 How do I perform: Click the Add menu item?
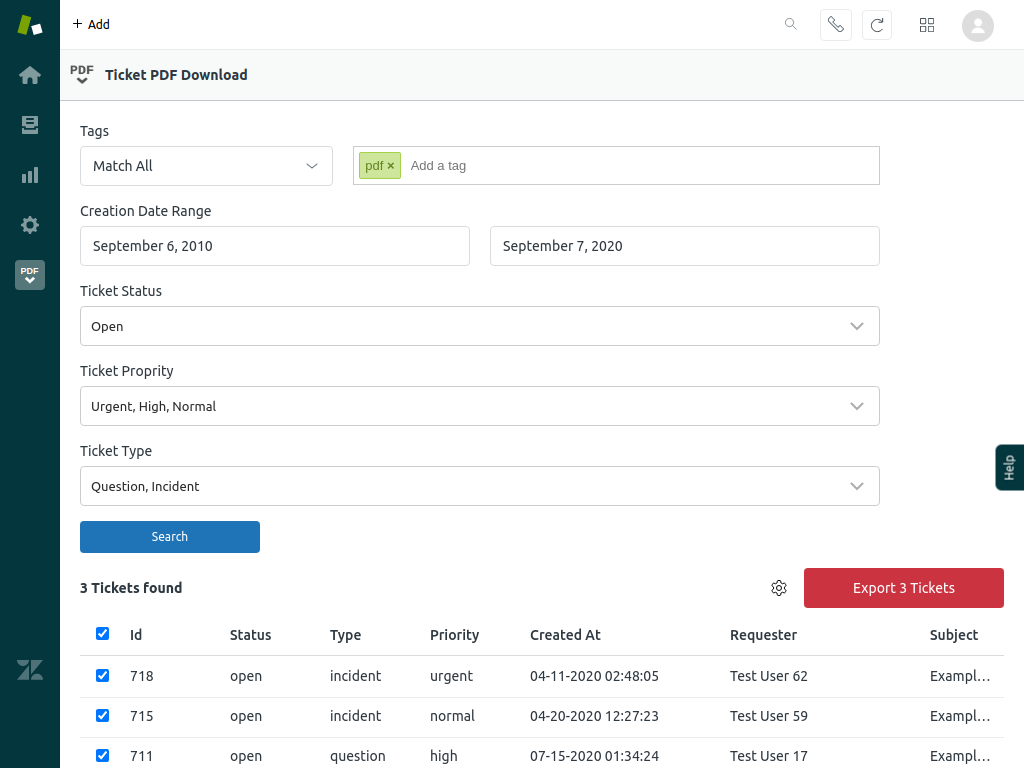pyautogui.click(x=91, y=24)
